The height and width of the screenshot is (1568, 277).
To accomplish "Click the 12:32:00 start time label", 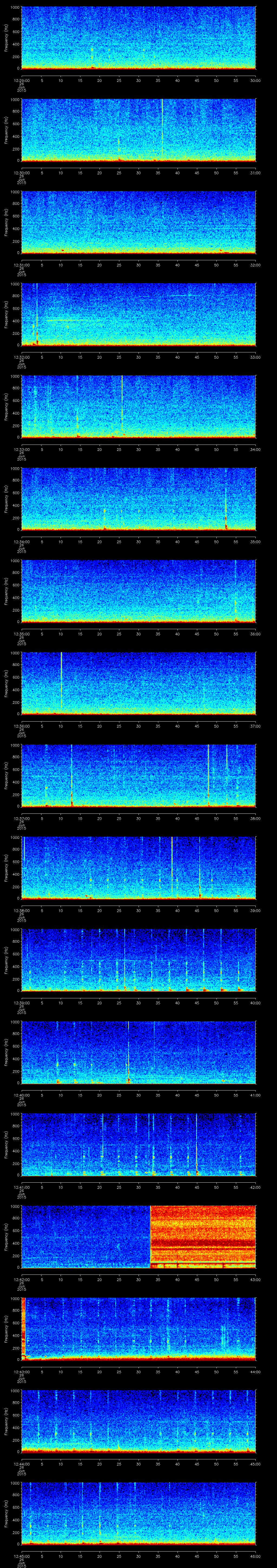I will click(21, 357).
